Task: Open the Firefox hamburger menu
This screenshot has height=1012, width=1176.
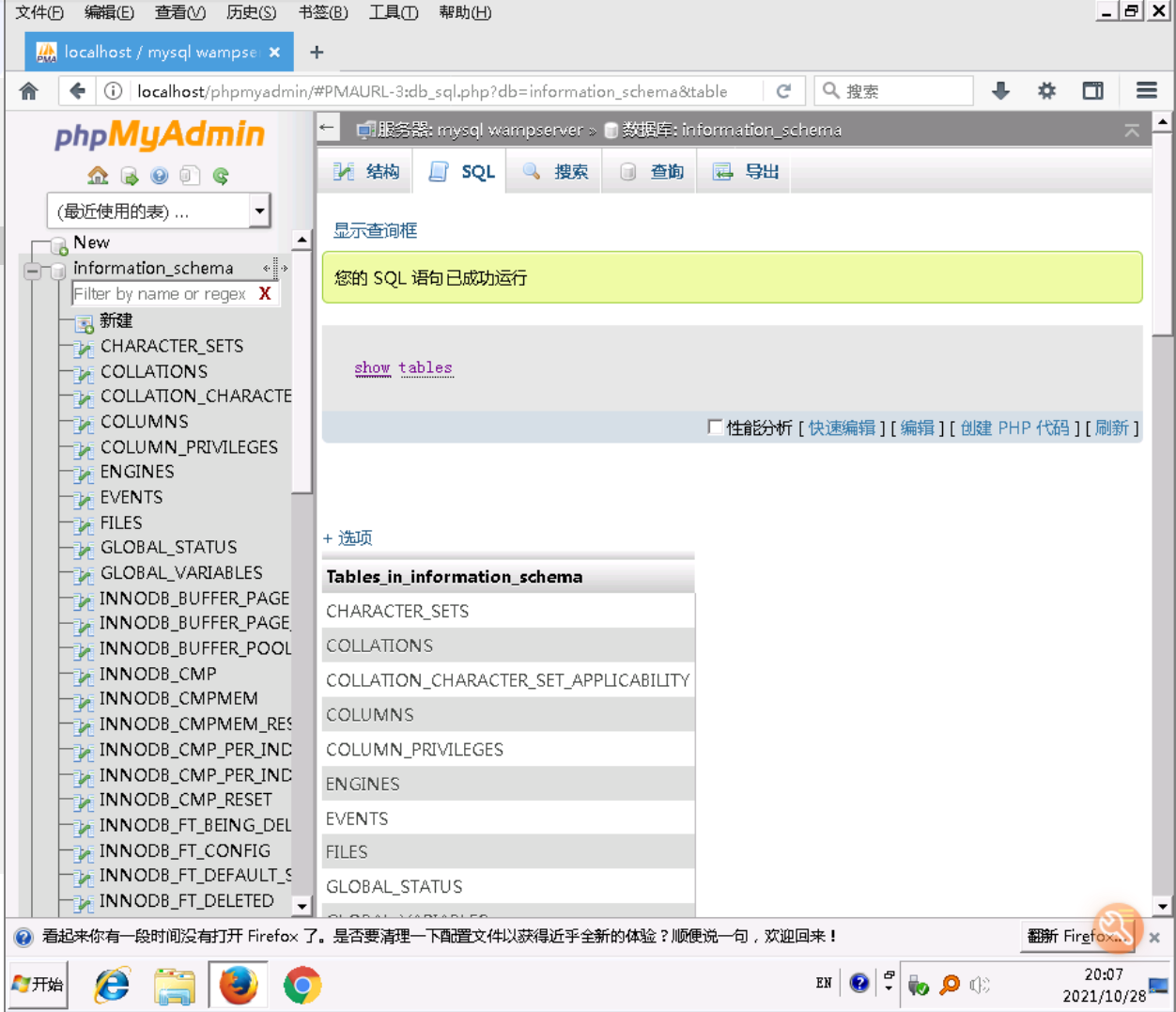Action: pos(1146,91)
